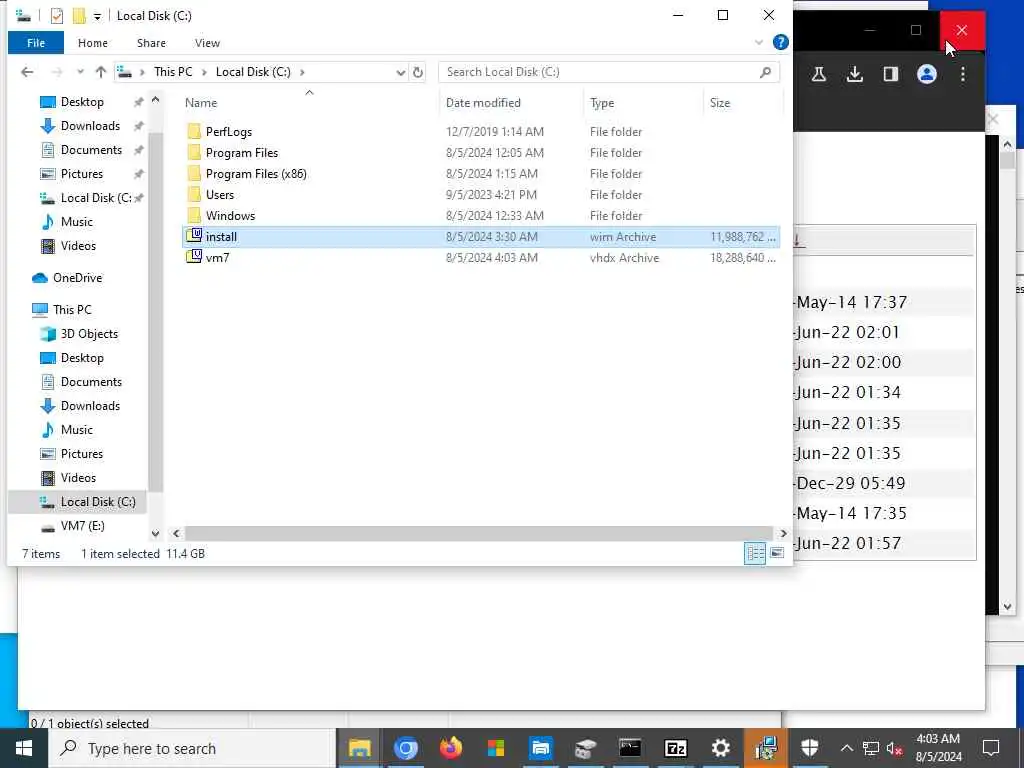Open Chrome Labs flask icon
Viewport: 1024px width, 768px height.
tap(818, 74)
